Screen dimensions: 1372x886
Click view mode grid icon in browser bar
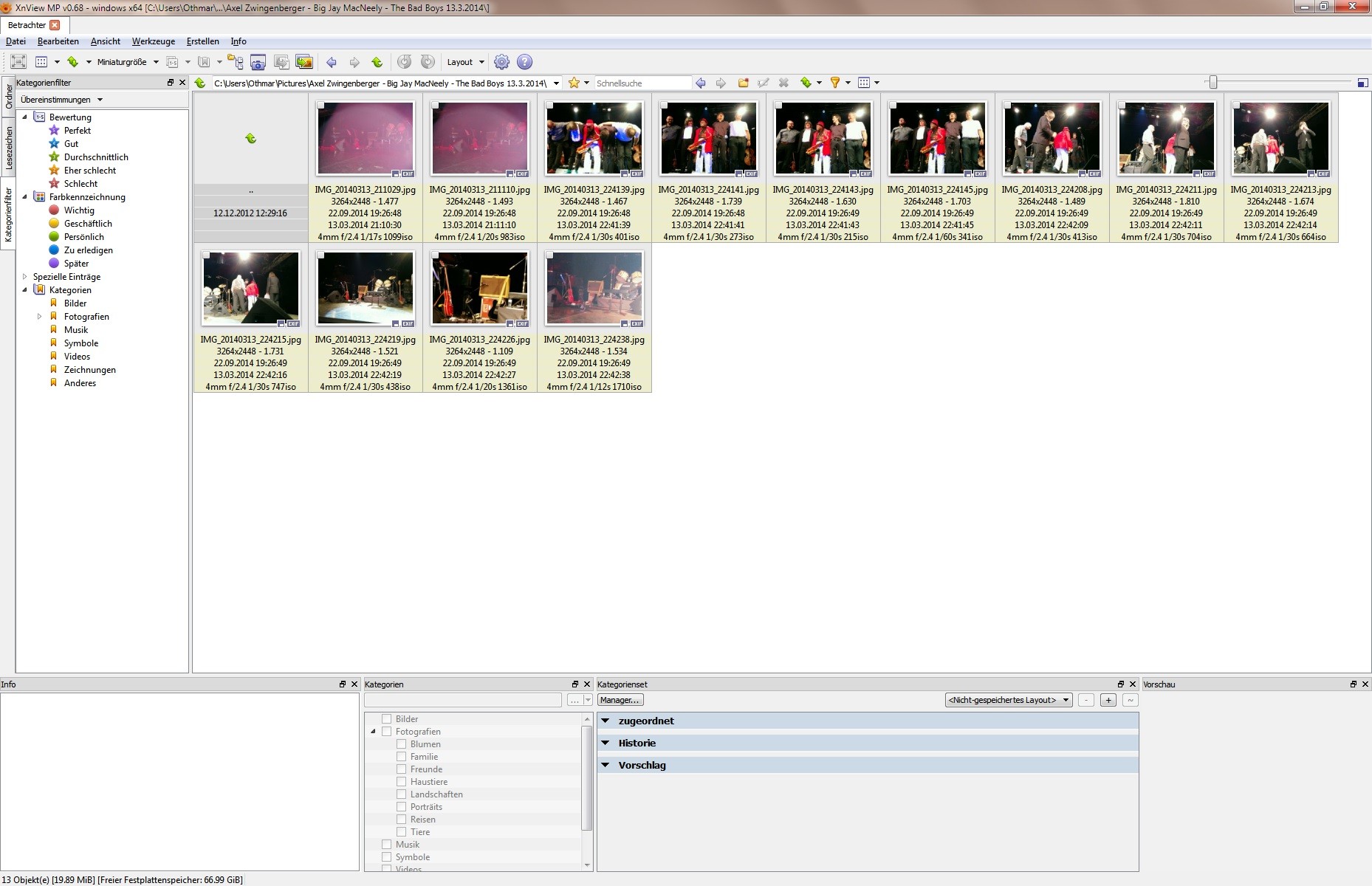(x=864, y=83)
